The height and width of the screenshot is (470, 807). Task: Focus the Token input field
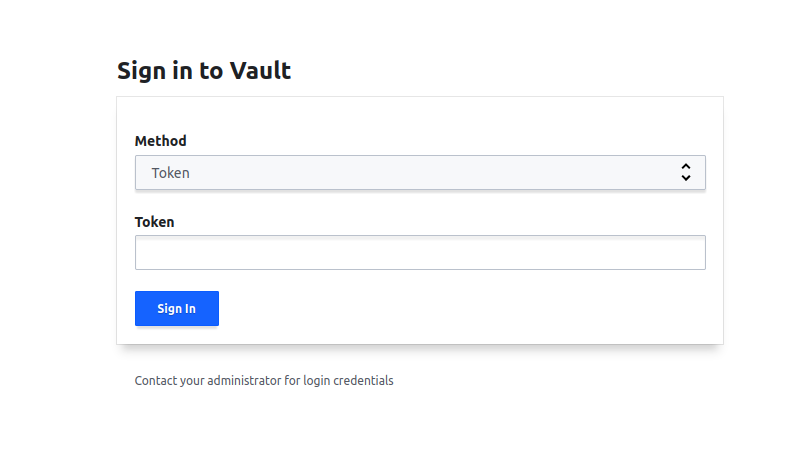(420, 252)
